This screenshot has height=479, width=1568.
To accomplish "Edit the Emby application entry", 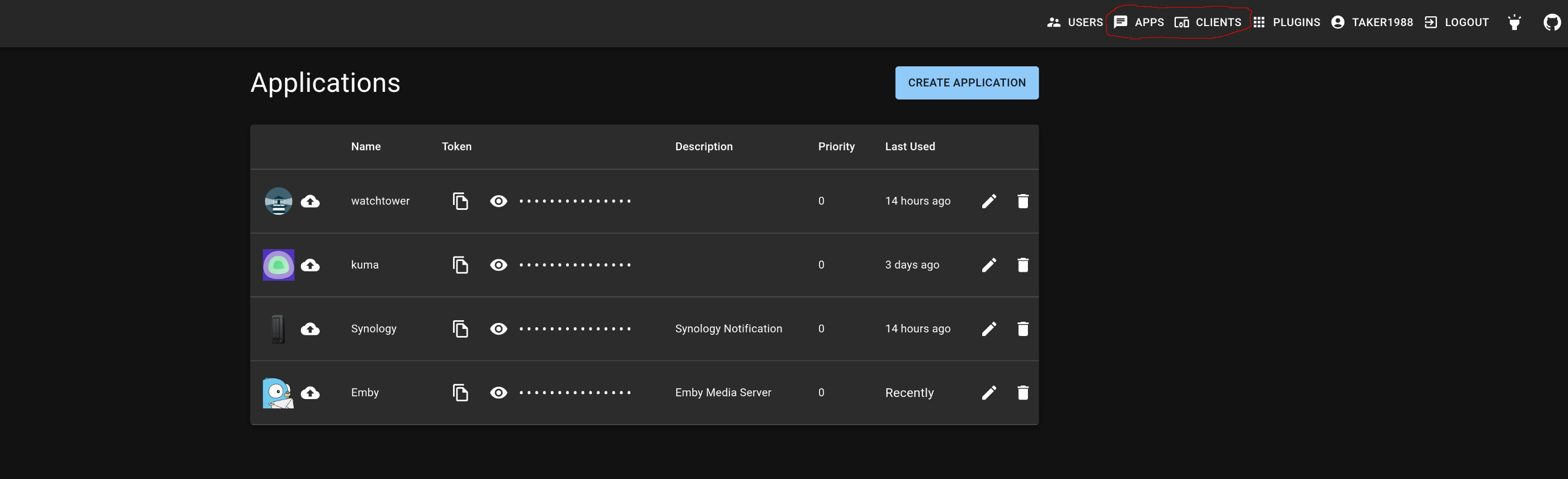I will pyautogui.click(x=989, y=393).
